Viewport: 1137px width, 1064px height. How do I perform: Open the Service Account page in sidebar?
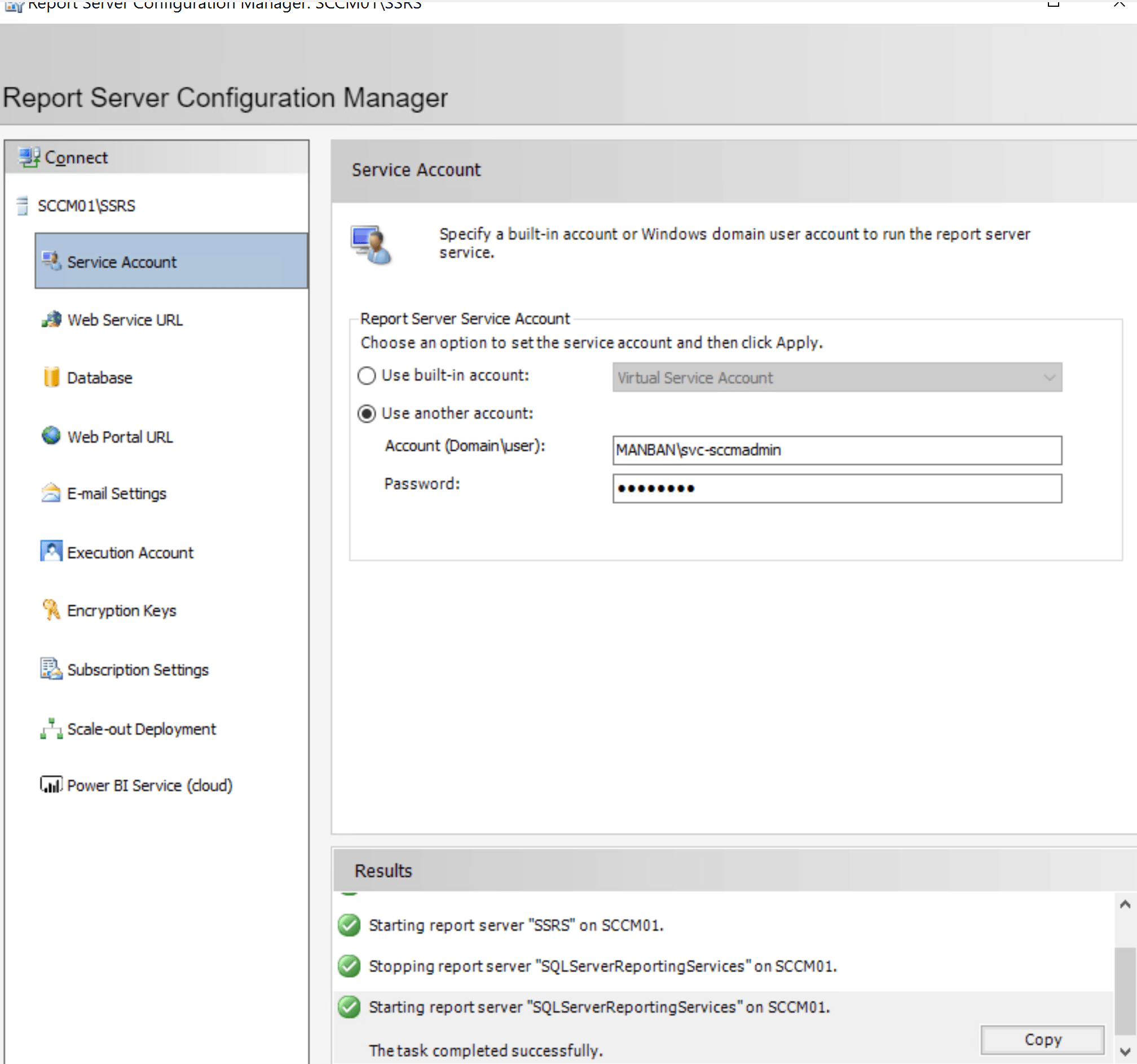171,261
